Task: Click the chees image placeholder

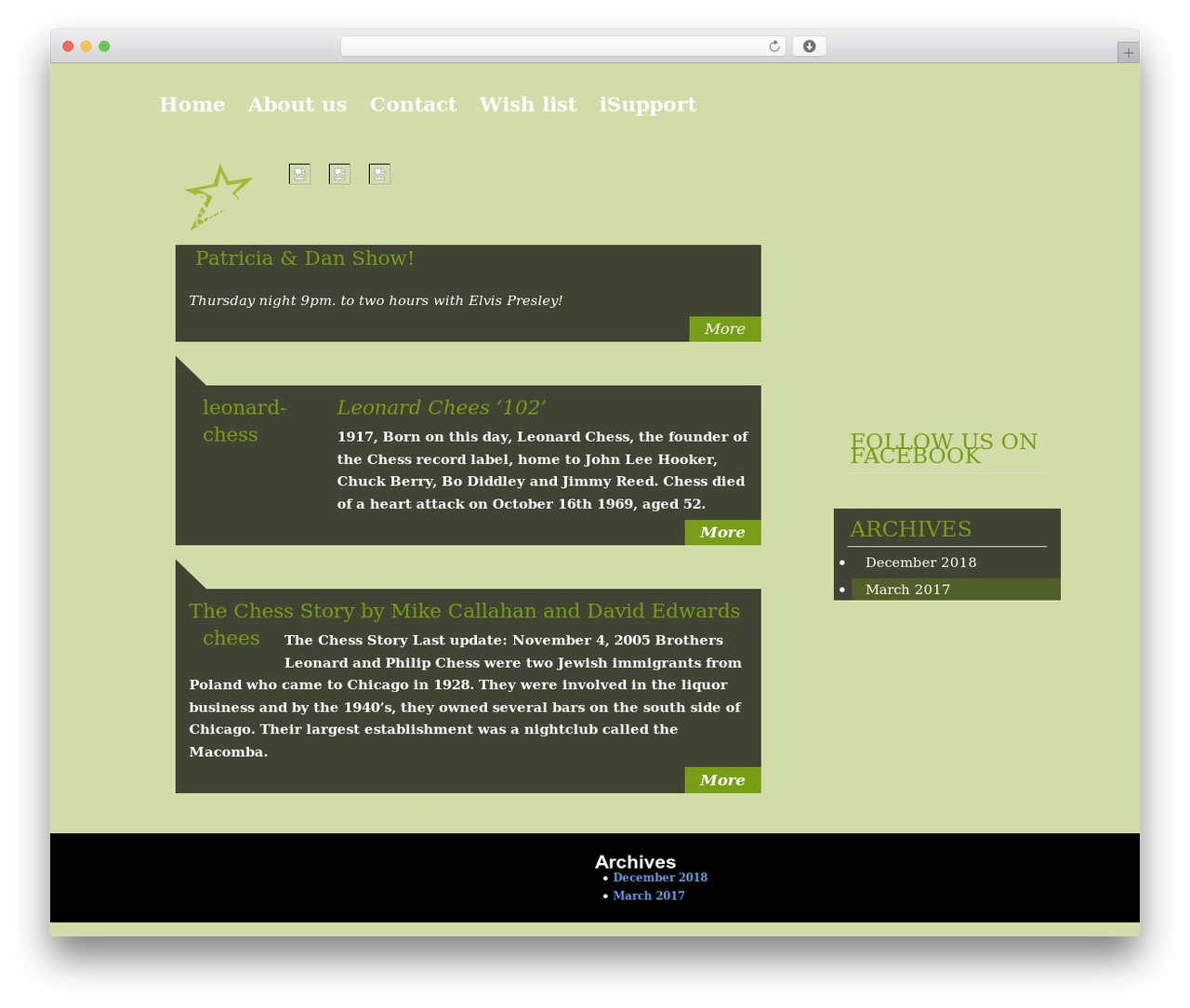Action: tap(231, 638)
